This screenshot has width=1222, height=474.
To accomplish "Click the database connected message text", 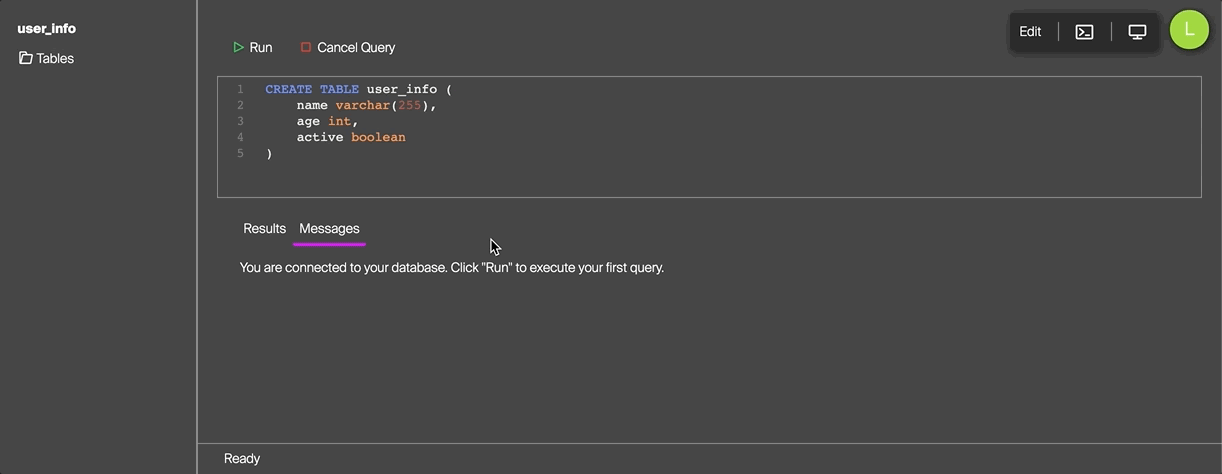I will 451,268.
